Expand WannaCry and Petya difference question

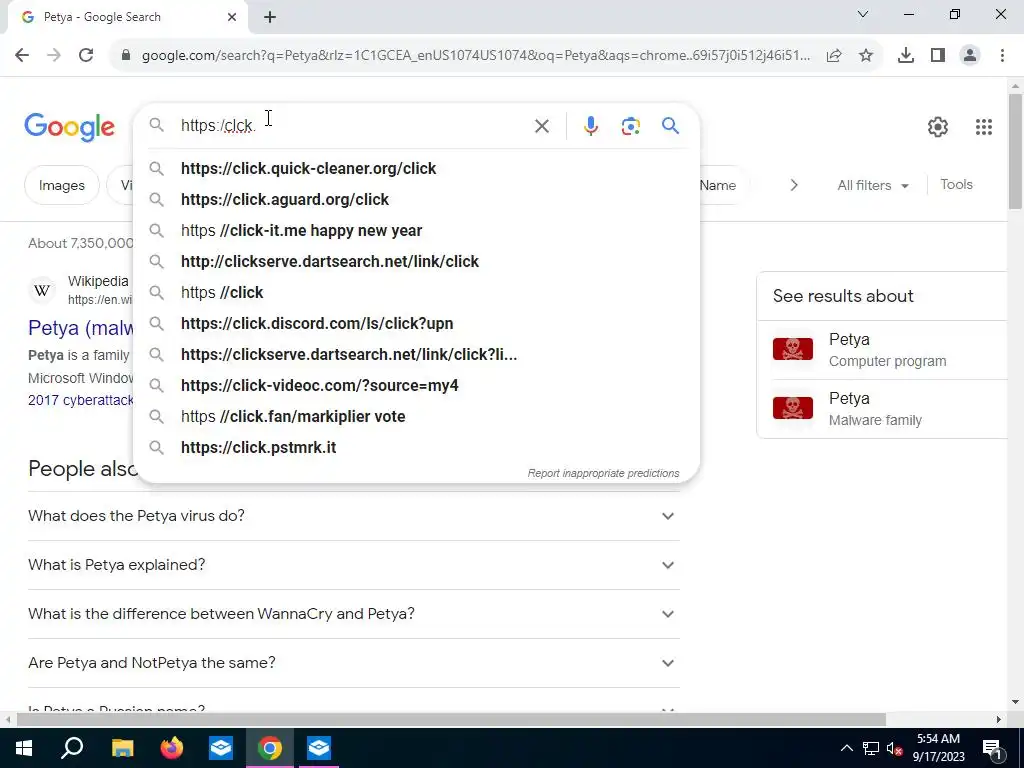point(354,614)
